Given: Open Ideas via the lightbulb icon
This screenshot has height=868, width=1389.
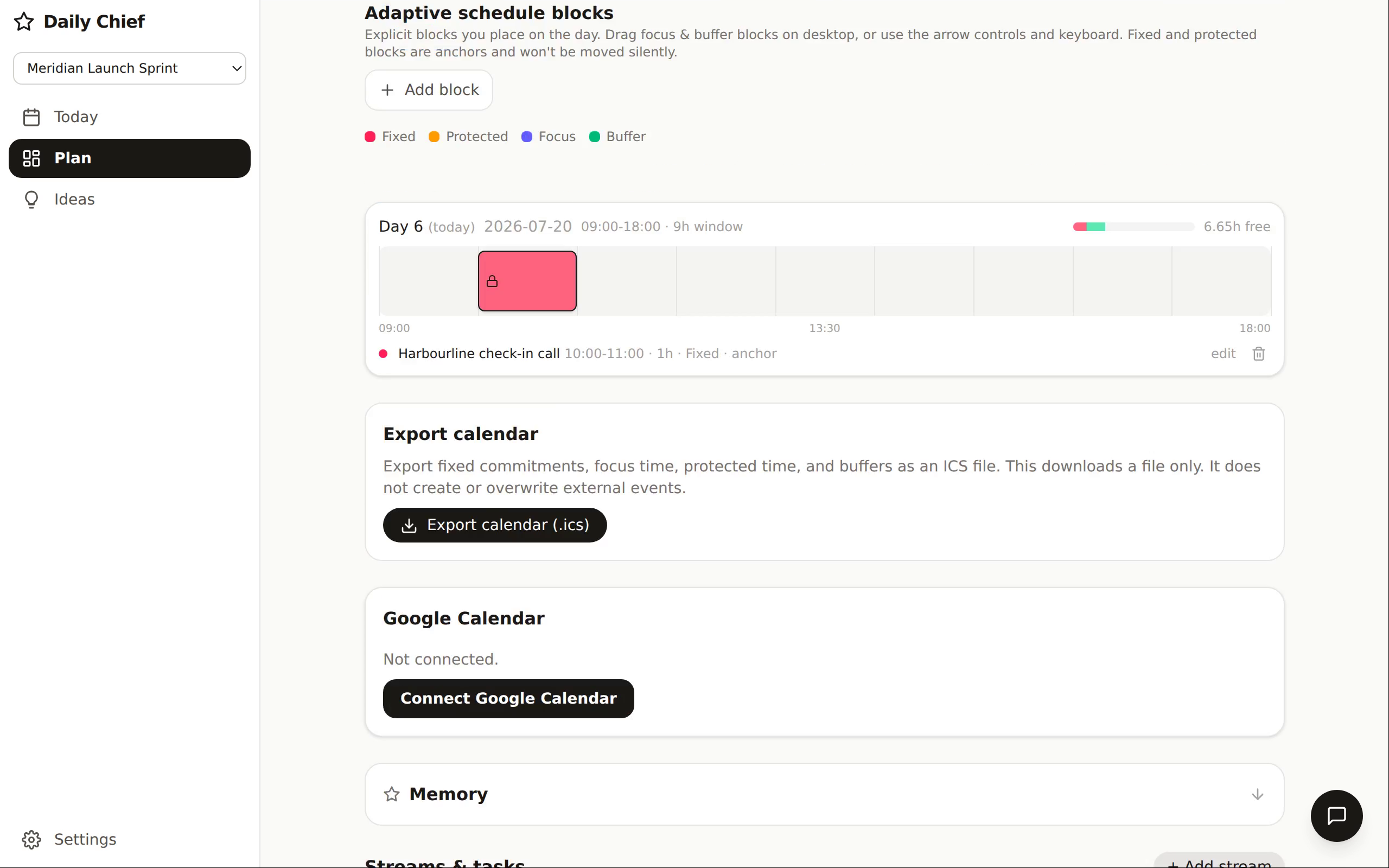Looking at the screenshot, I should coord(31,199).
